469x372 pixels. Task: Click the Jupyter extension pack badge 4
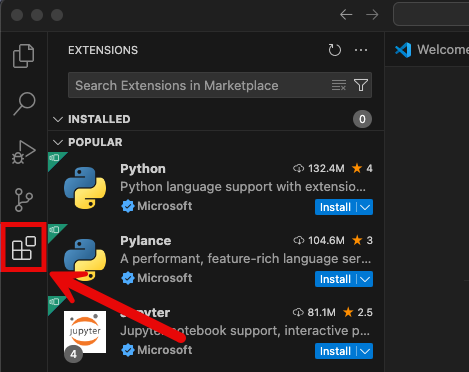pyautogui.click(x=73, y=354)
